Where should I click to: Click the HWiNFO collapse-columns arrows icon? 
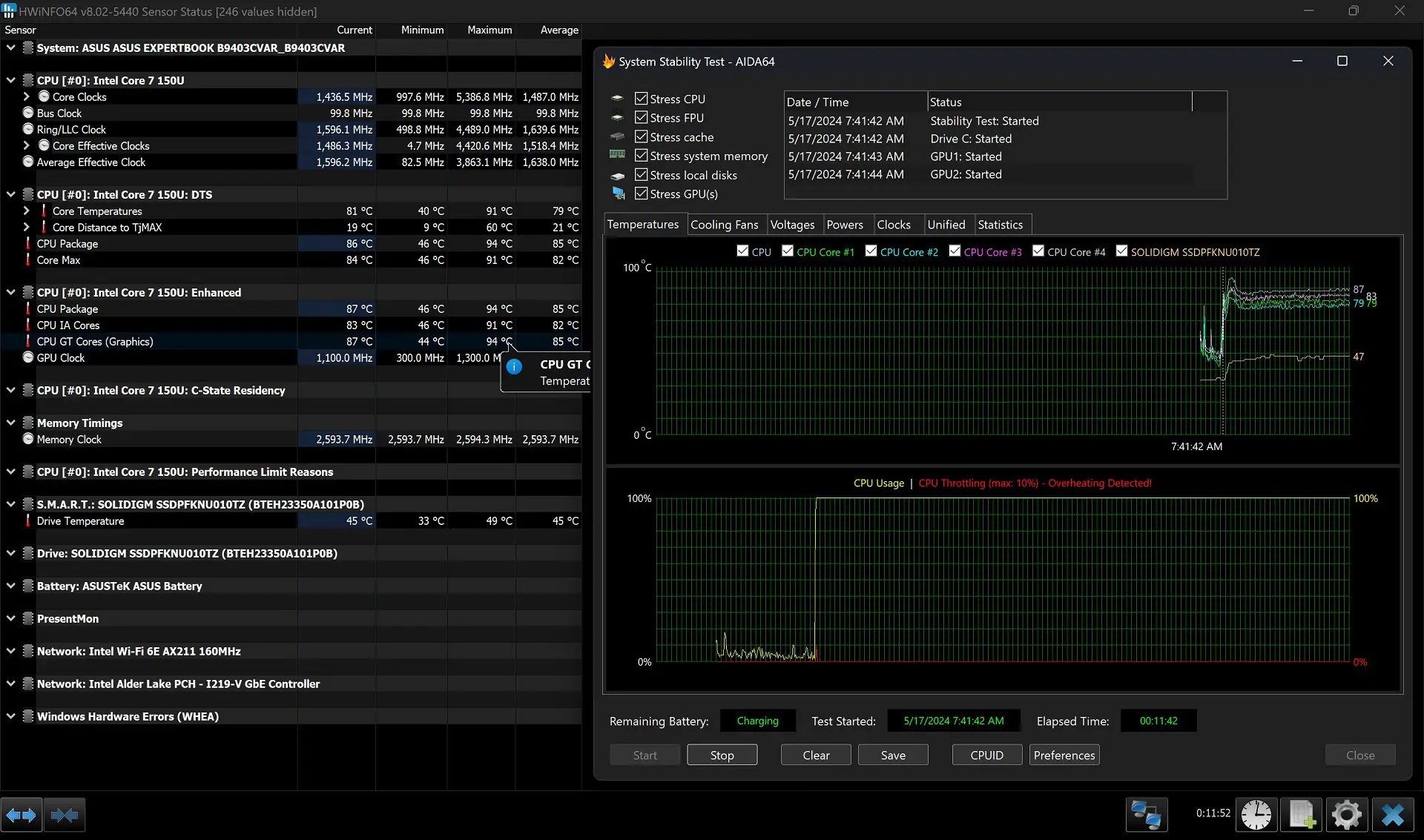[65, 816]
